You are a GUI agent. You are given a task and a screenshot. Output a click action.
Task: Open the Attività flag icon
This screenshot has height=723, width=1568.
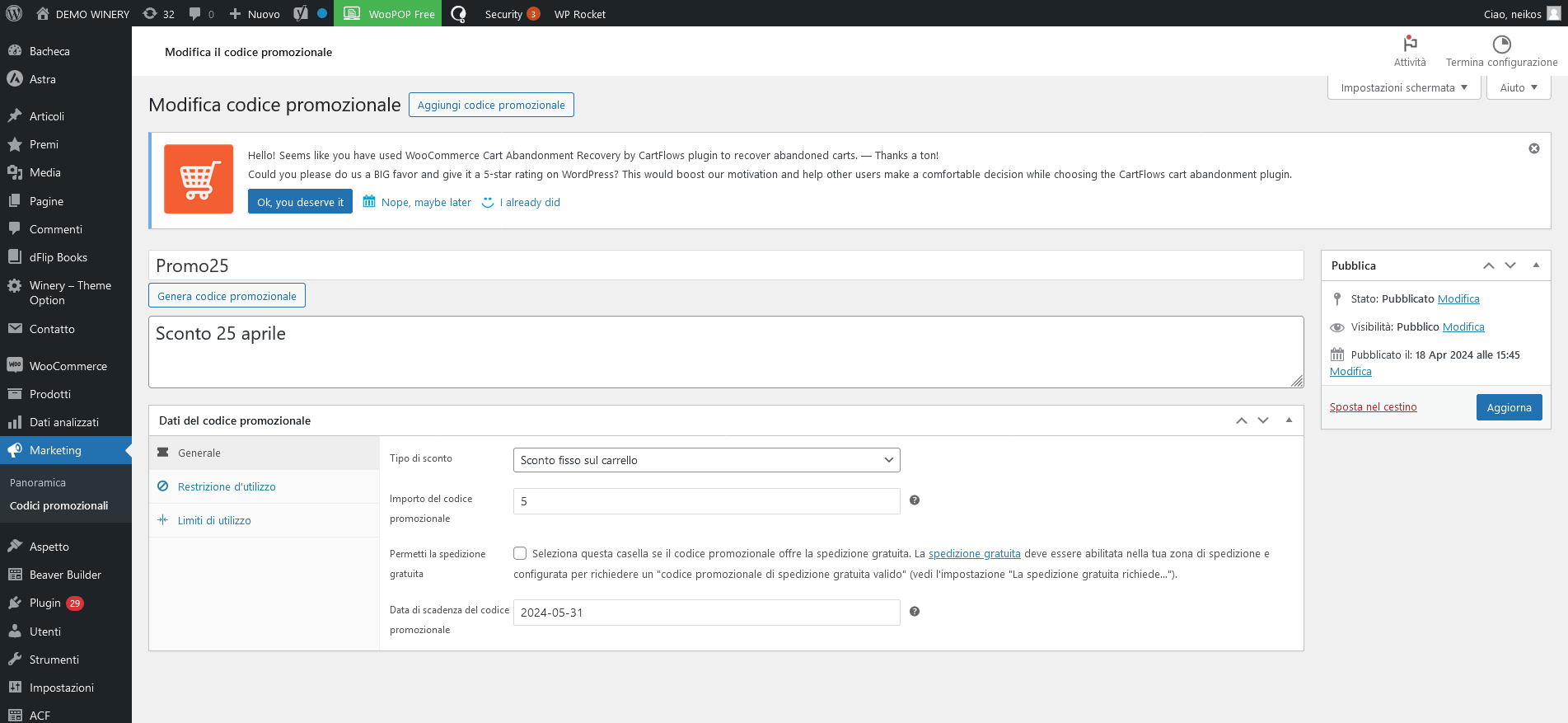[1409, 44]
